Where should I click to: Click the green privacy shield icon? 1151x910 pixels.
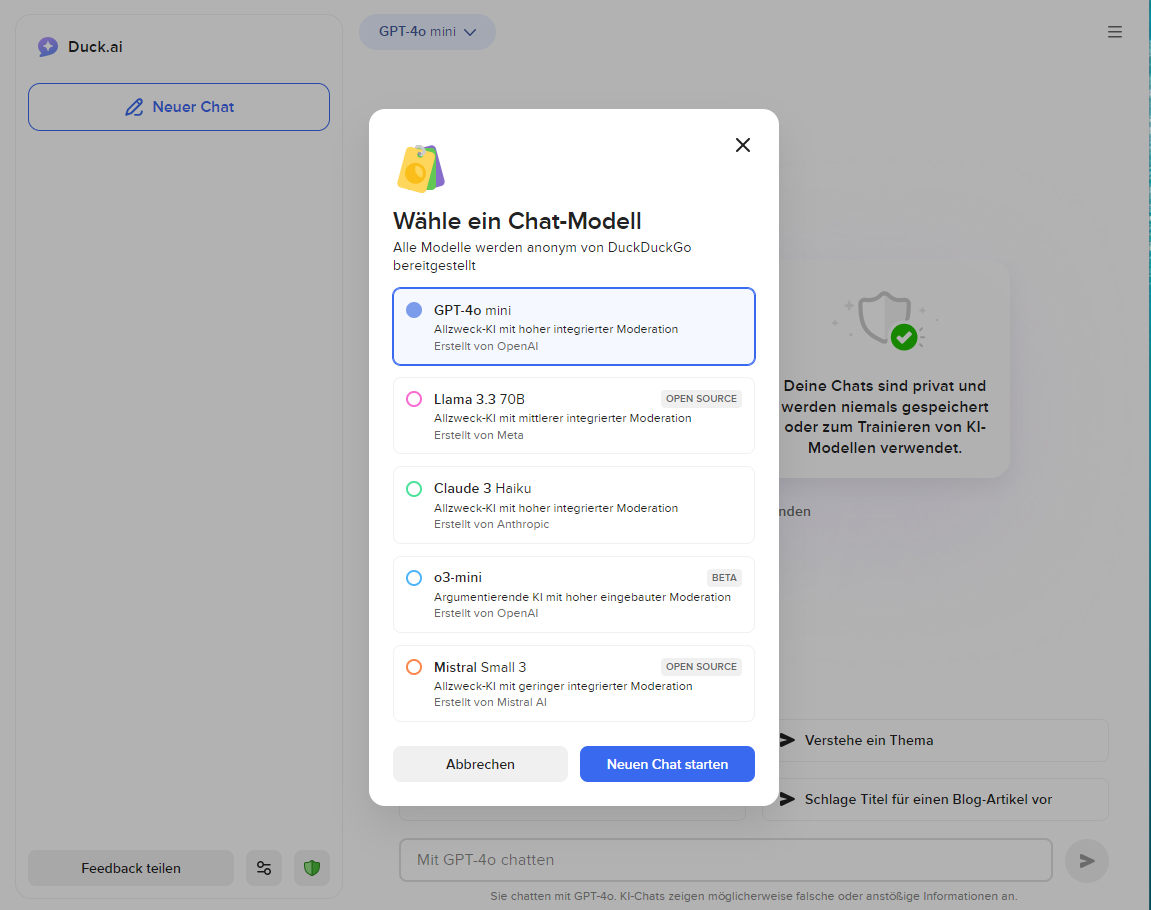click(x=311, y=868)
